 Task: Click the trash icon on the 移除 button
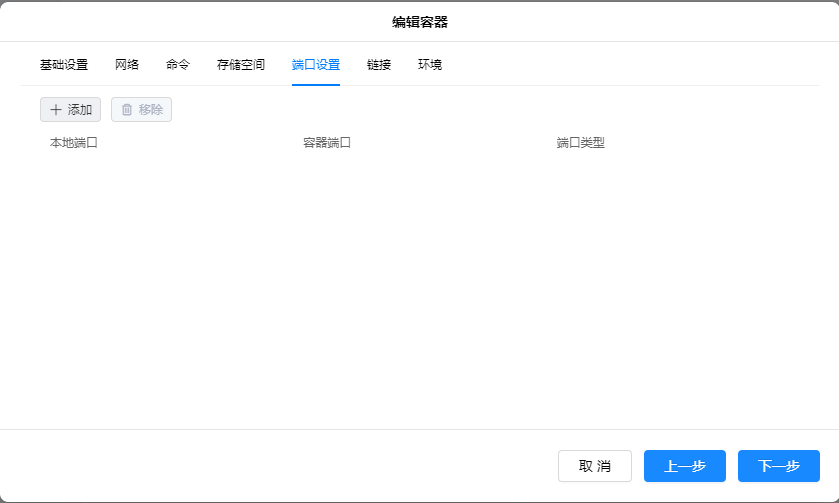[x=127, y=110]
